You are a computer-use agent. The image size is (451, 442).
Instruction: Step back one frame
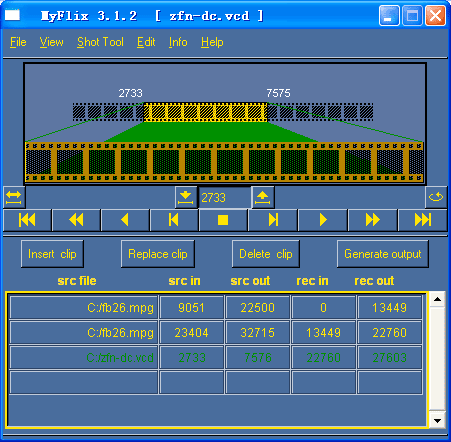coord(174,220)
